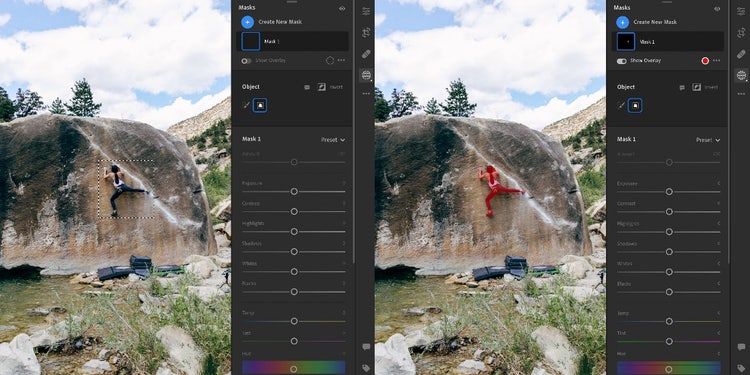Click Temp slider handle in left panel
The height and width of the screenshot is (375, 750).
(x=294, y=321)
